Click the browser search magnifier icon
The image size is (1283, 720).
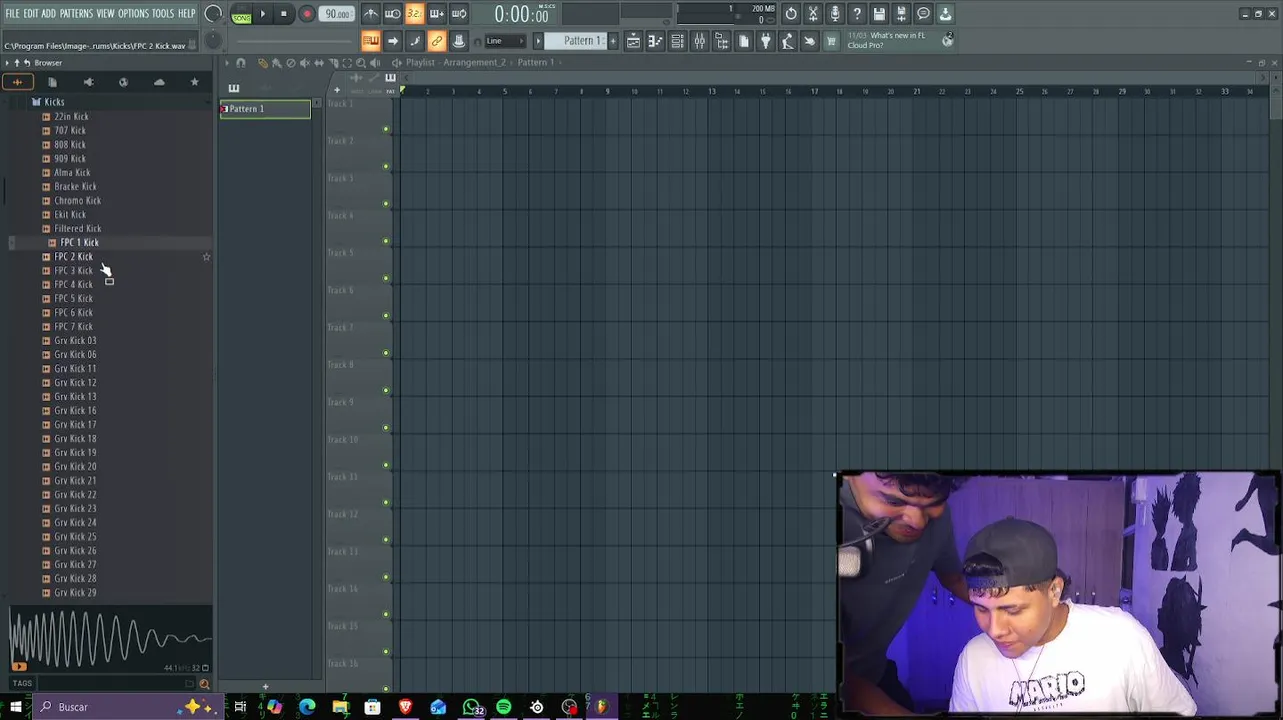[204, 684]
